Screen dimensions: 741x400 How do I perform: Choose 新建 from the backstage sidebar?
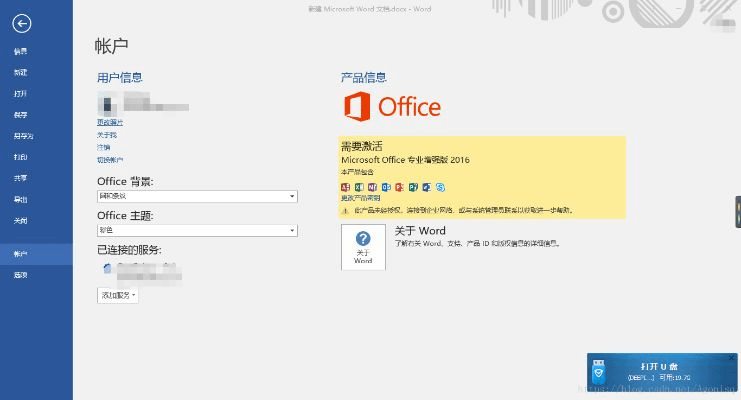coord(20,72)
